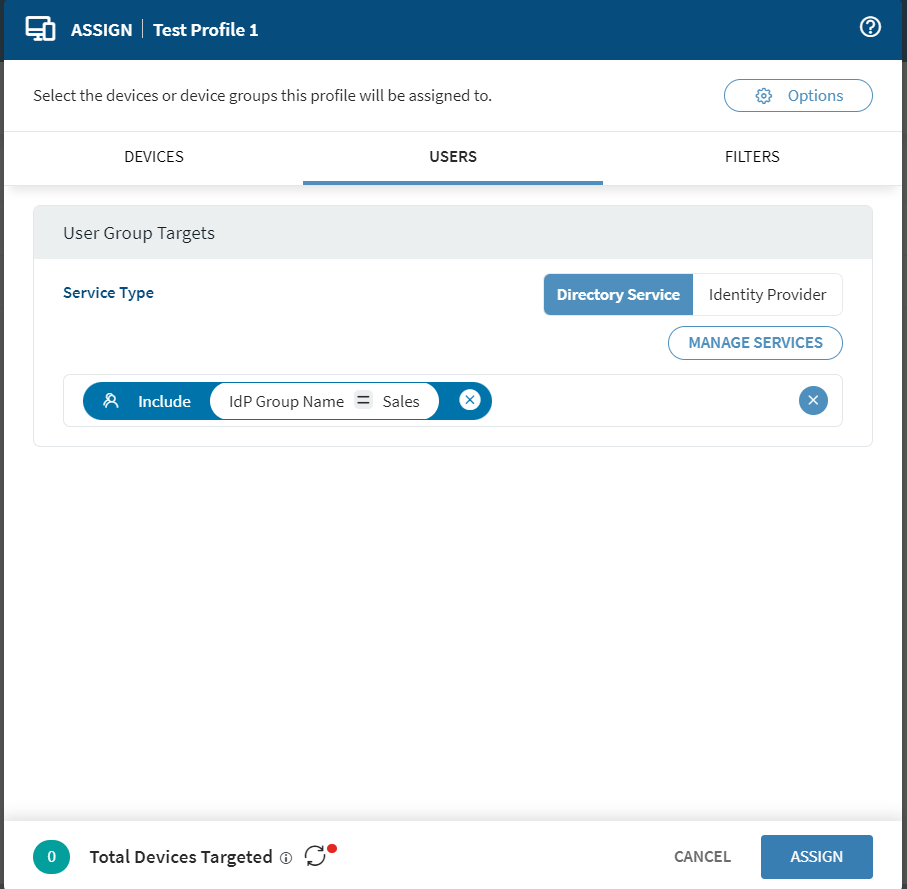Viewport: 907px width, 889px height.
Task: Click the help question mark icon
Action: 870,28
